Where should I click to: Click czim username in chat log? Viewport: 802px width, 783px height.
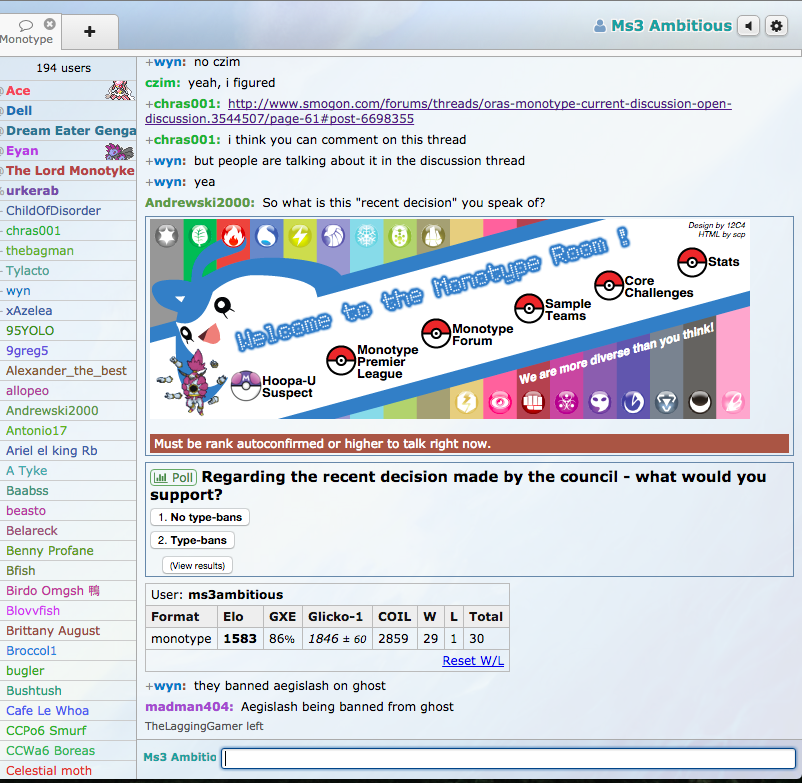pyautogui.click(x=163, y=82)
